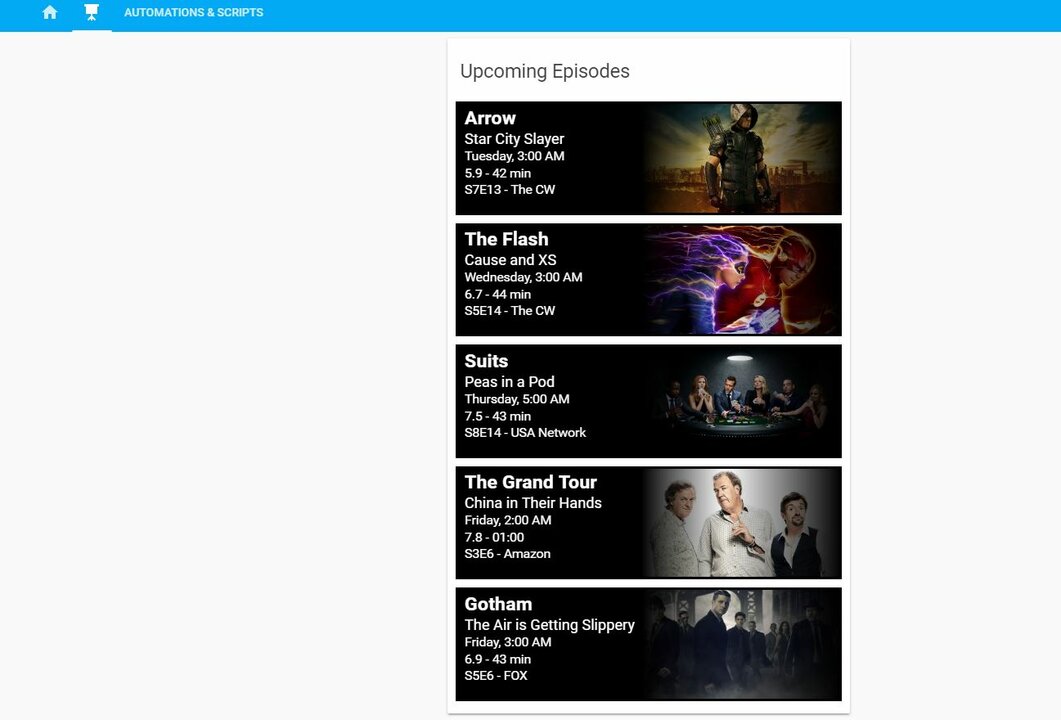
Task: Open the Gotham show title
Action: (498, 604)
